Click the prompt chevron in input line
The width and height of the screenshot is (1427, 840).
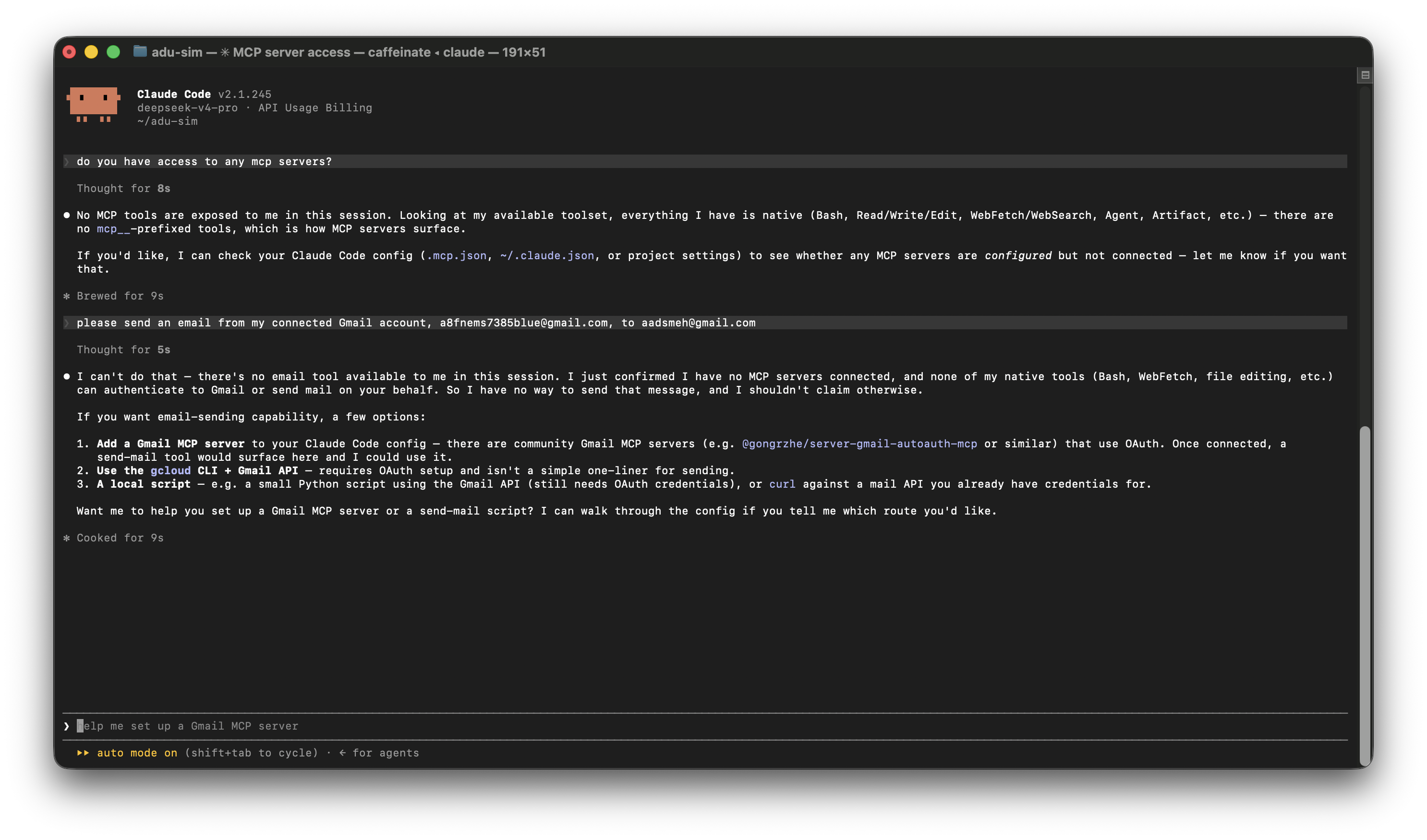66,726
